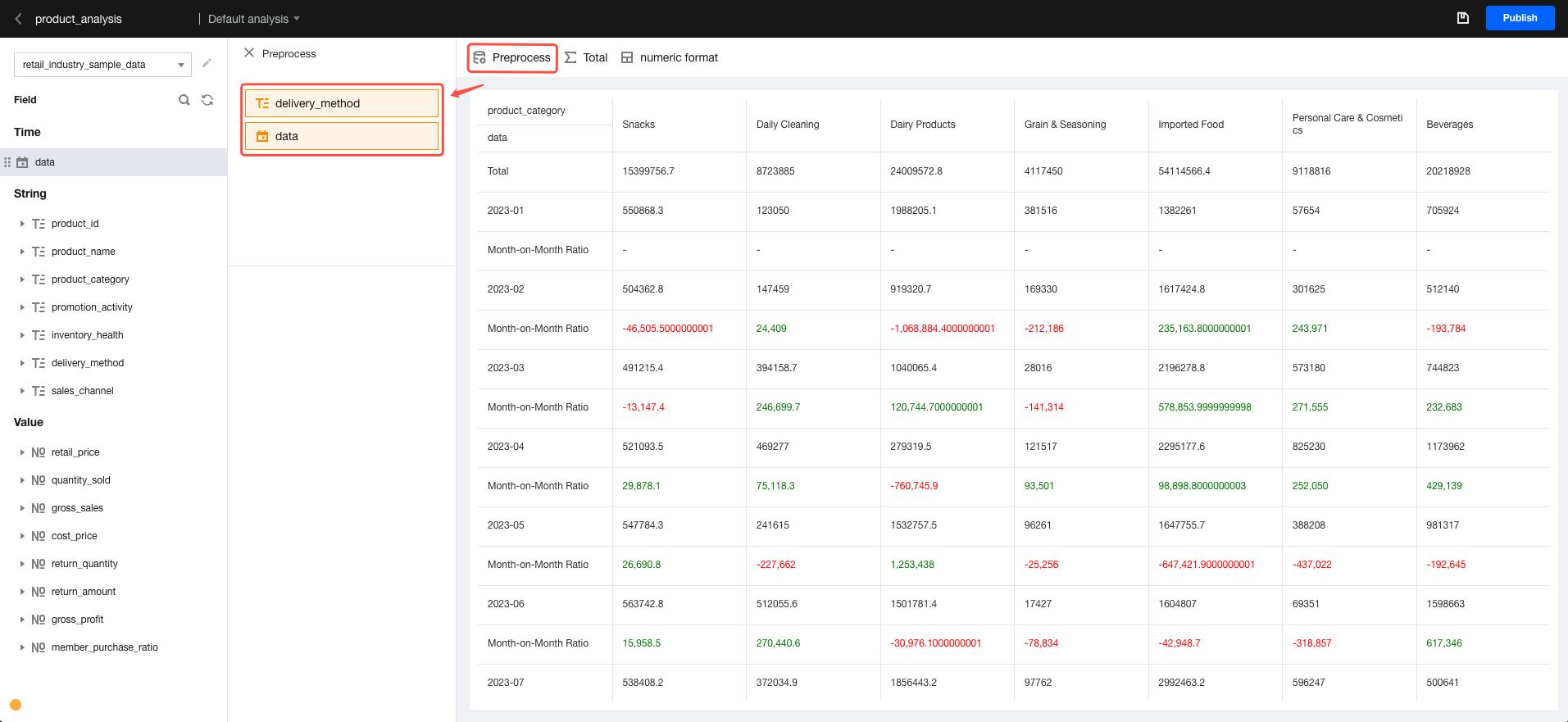Viewport: 1568px width, 722px height.
Task: Click the Preprocess toolbar button
Action: click(x=512, y=58)
